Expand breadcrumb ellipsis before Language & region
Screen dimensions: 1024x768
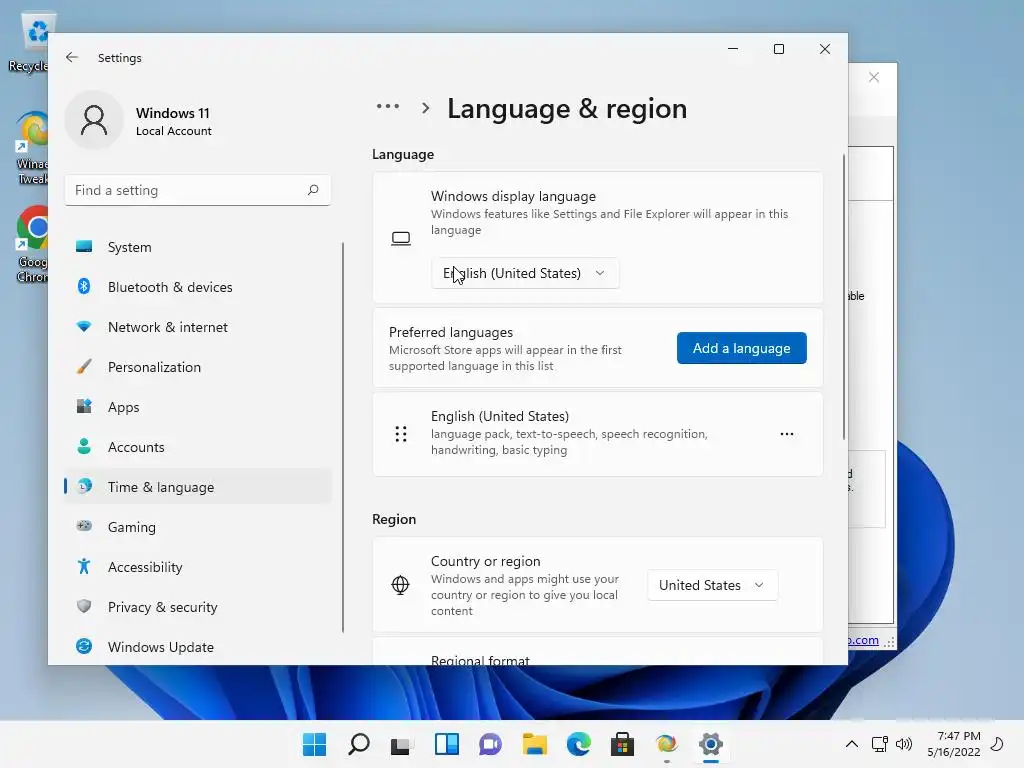point(388,106)
